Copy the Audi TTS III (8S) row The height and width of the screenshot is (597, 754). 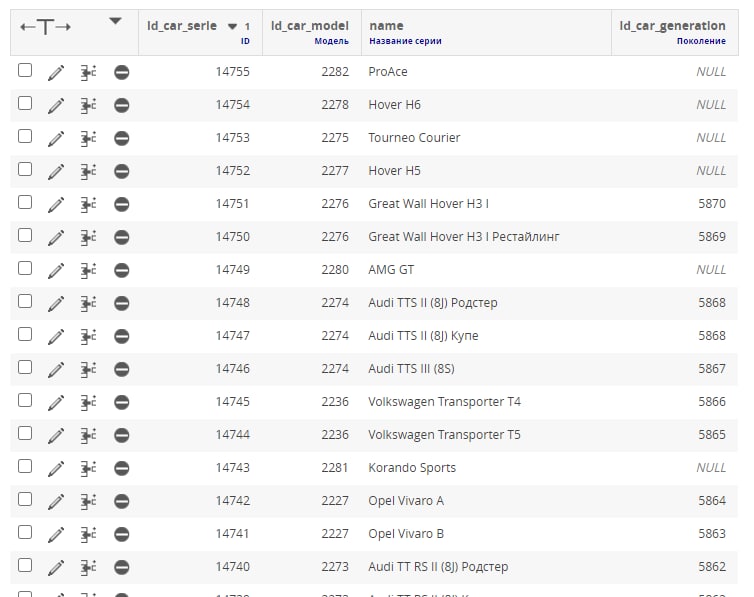coord(88,370)
